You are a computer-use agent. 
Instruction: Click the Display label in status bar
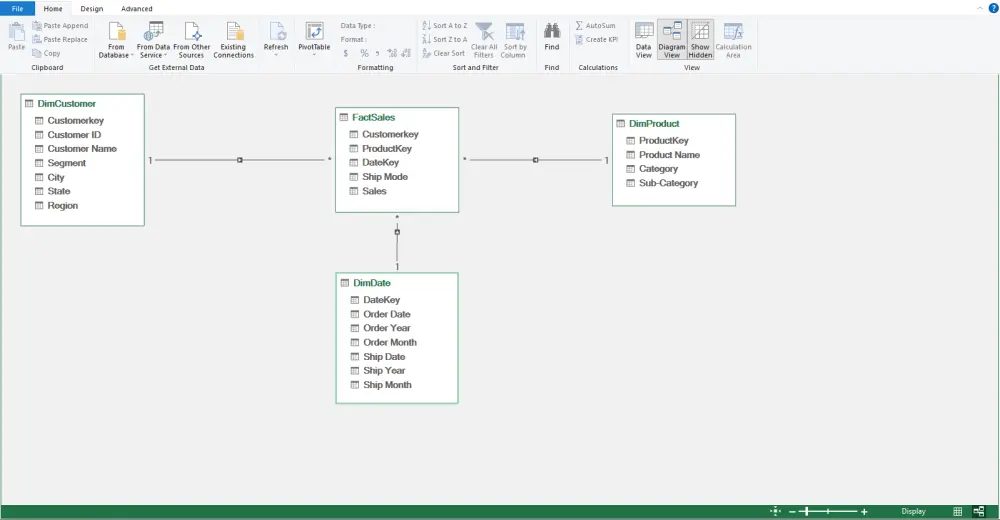click(x=913, y=512)
